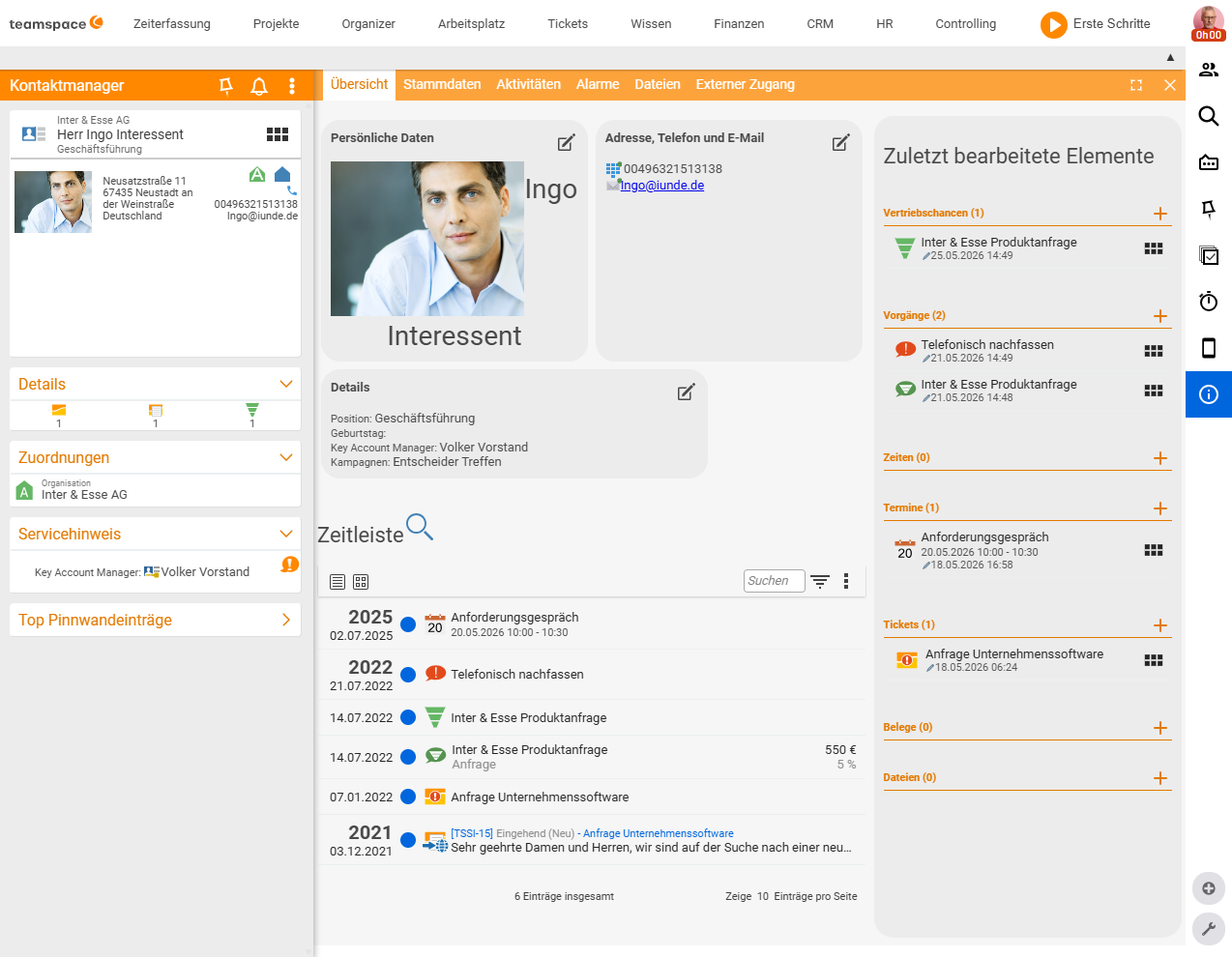Open users icon in right sidebar

click(1209, 70)
